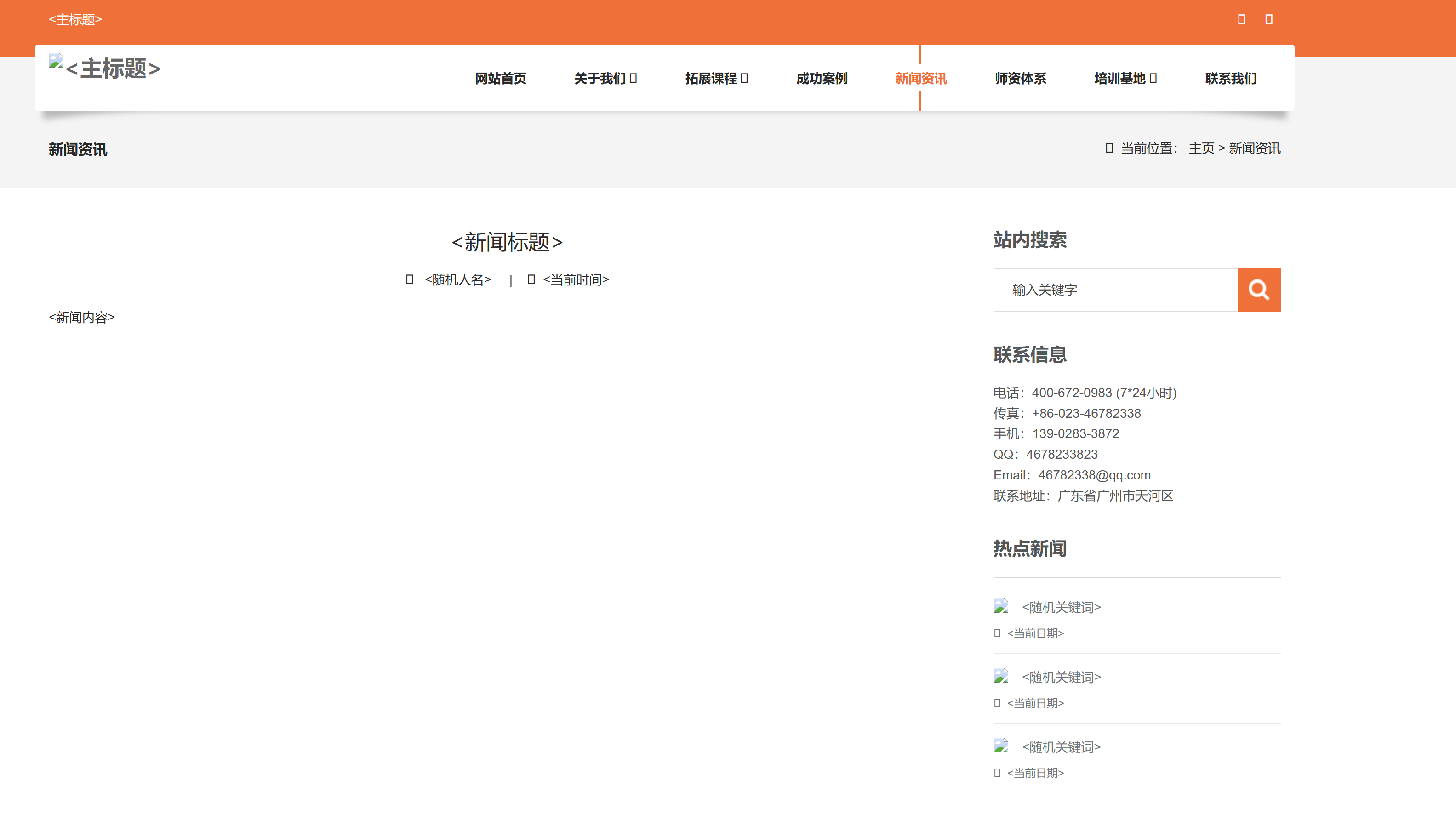This screenshot has height=815, width=1456.
Task: Open the third hot news thumbnail image
Action: (1000, 746)
